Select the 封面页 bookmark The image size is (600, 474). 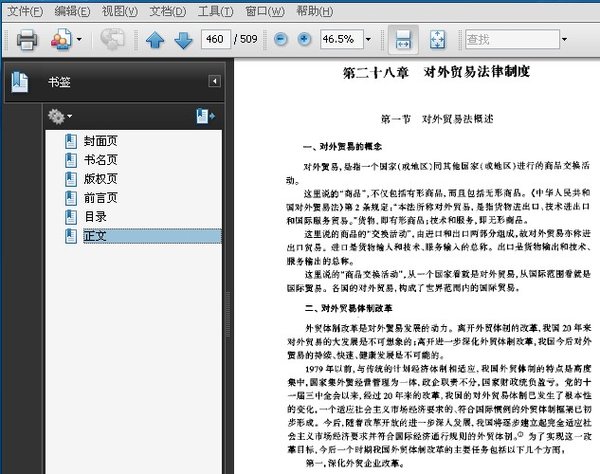click(101, 141)
